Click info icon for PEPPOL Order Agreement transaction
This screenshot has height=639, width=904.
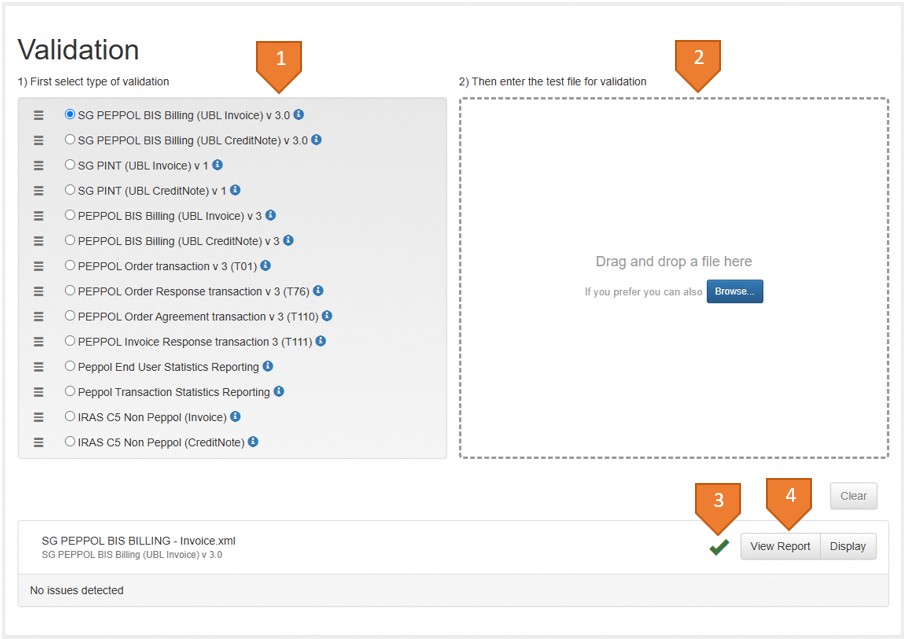point(327,316)
